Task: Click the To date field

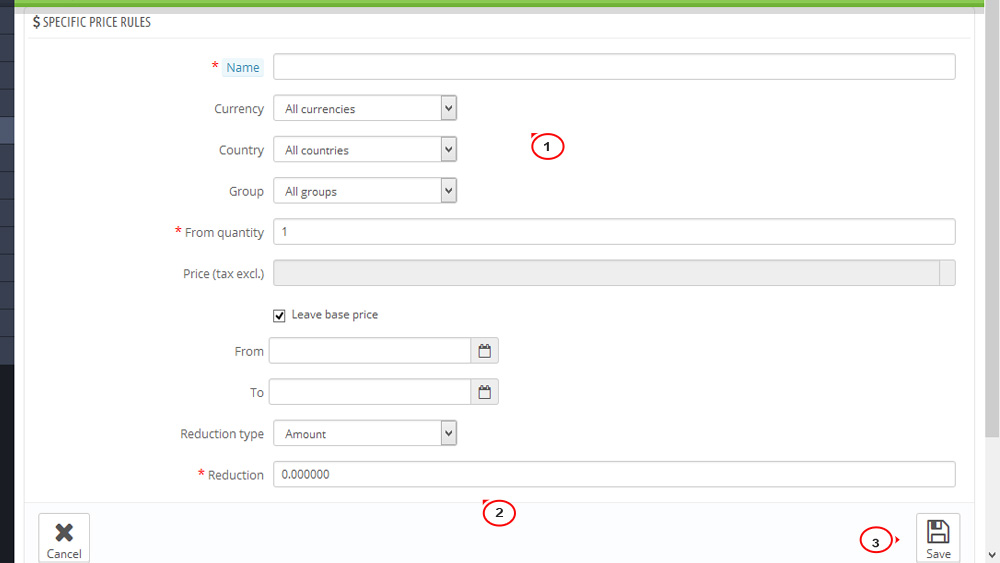Action: (370, 392)
